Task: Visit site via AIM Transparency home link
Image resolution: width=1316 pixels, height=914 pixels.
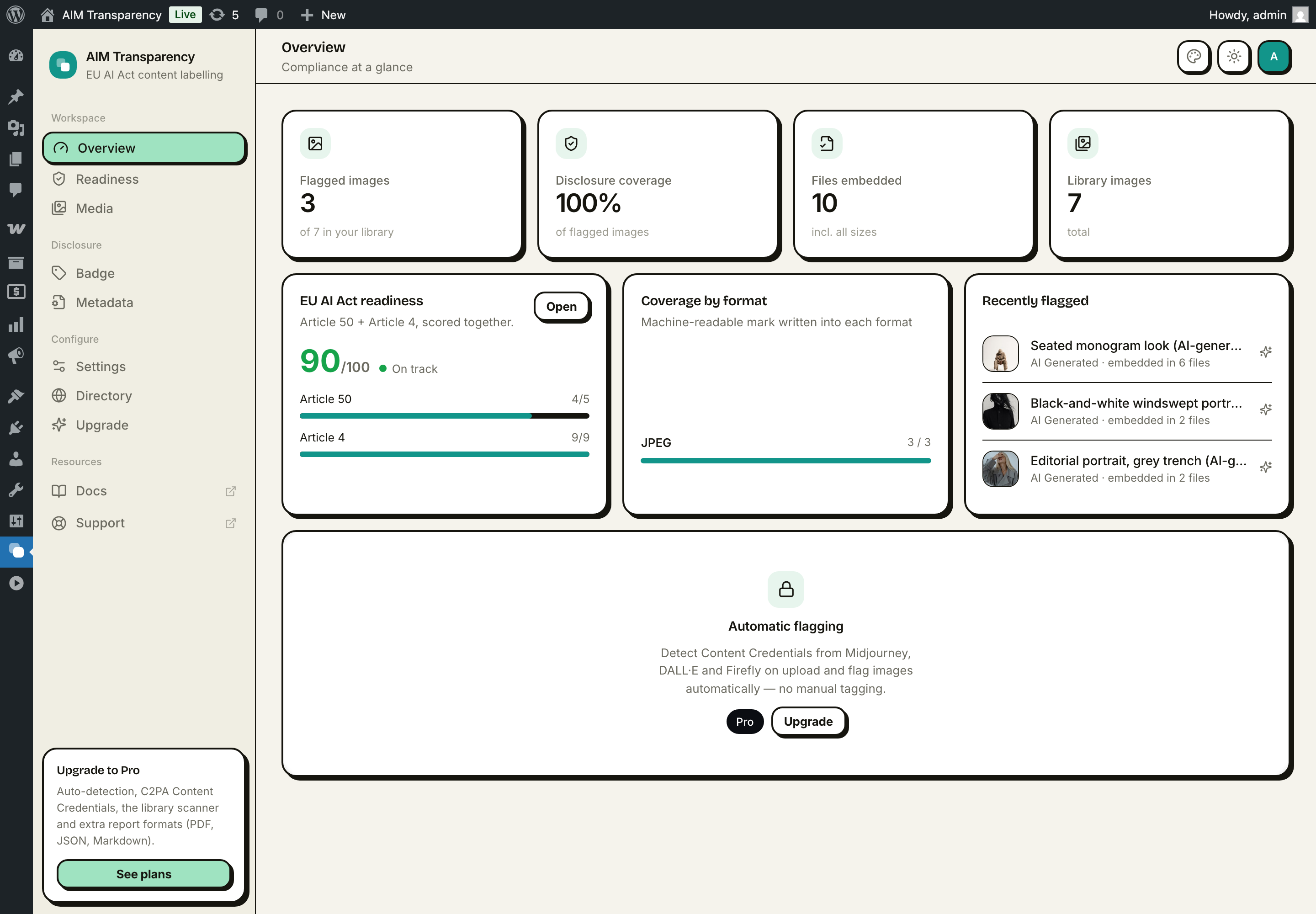Action: coord(102,15)
